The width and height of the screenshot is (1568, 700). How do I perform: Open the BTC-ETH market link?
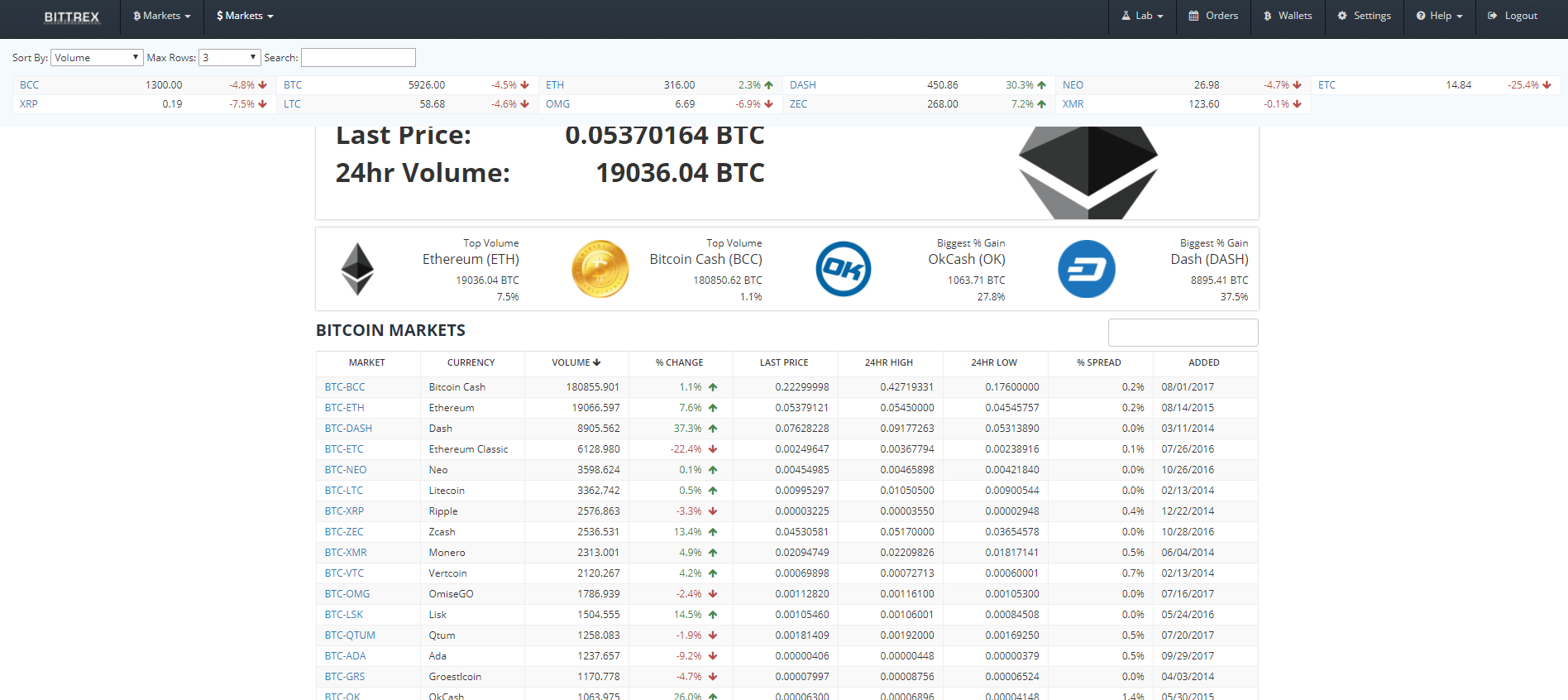tap(344, 408)
